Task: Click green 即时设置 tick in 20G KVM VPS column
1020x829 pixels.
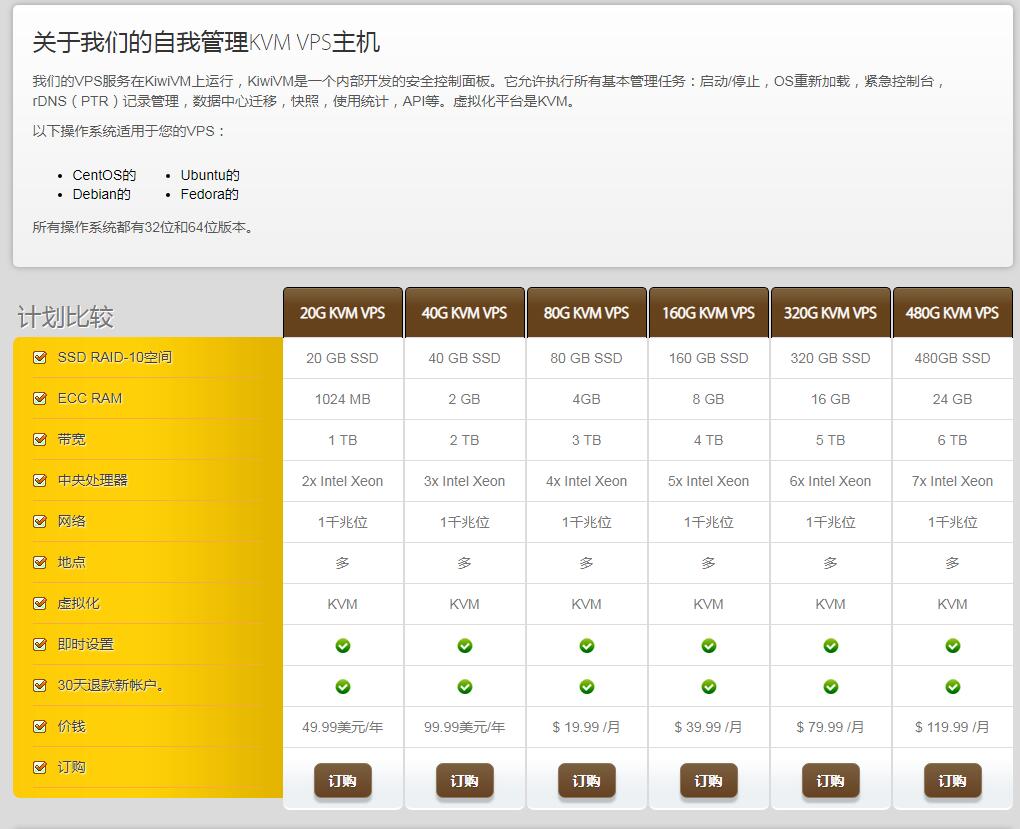Action: (343, 646)
